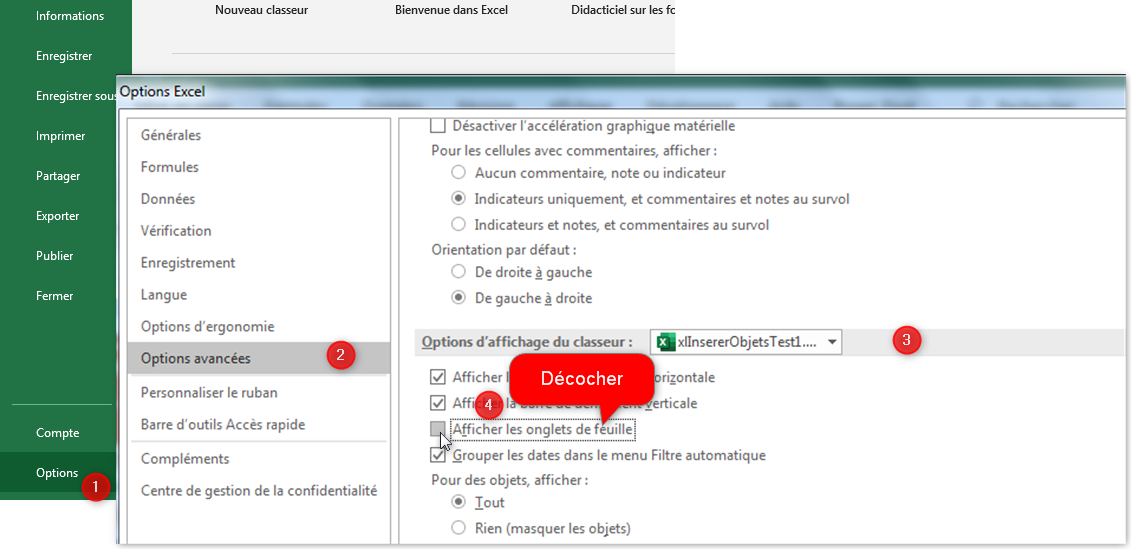Choose De gauche à droite orientation

coord(458,297)
